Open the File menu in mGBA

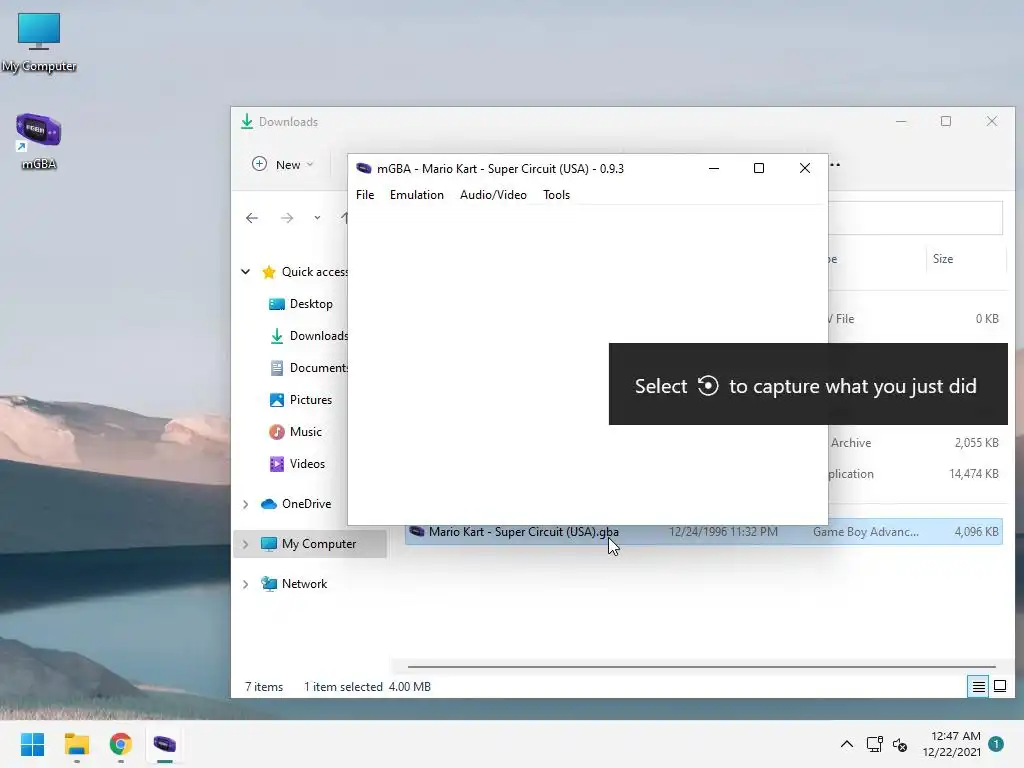click(365, 195)
